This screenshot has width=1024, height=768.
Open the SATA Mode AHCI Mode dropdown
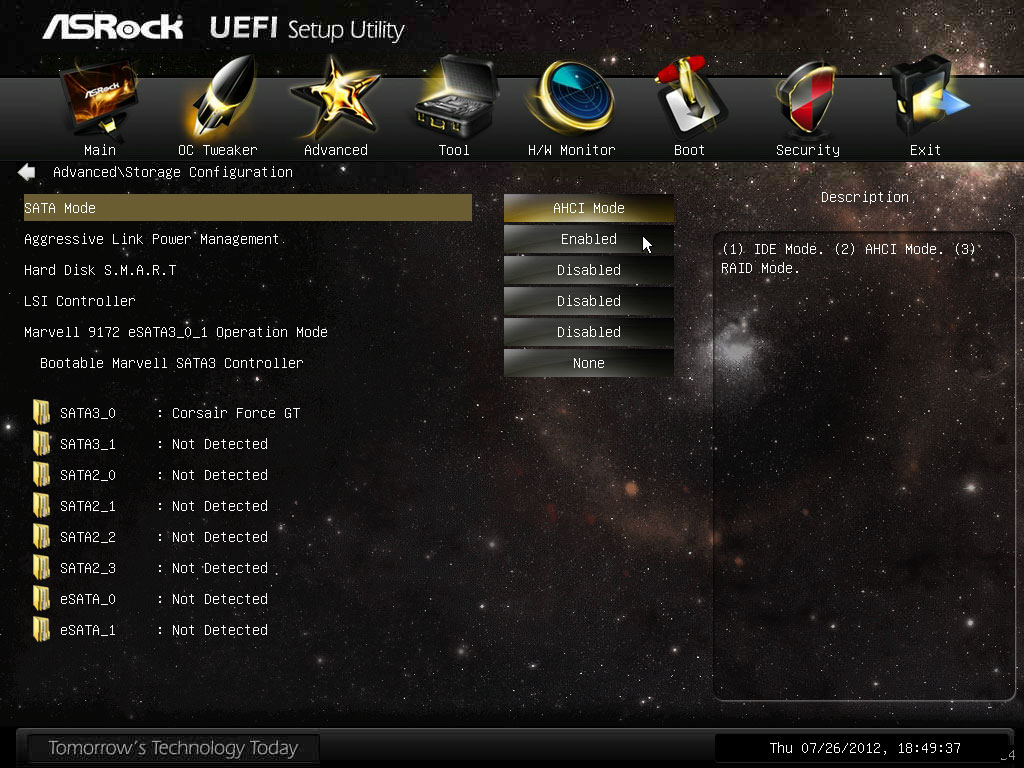click(x=588, y=208)
